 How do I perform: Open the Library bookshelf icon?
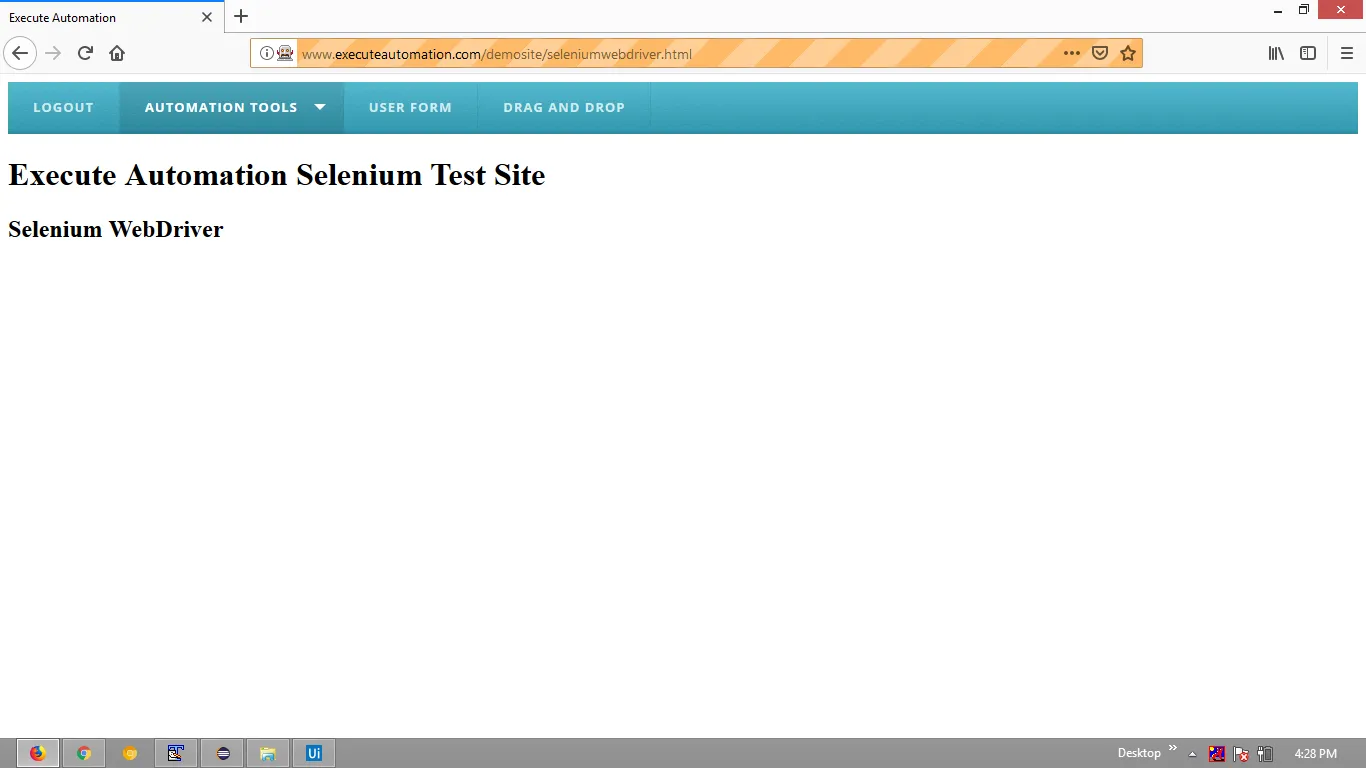click(x=1276, y=53)
